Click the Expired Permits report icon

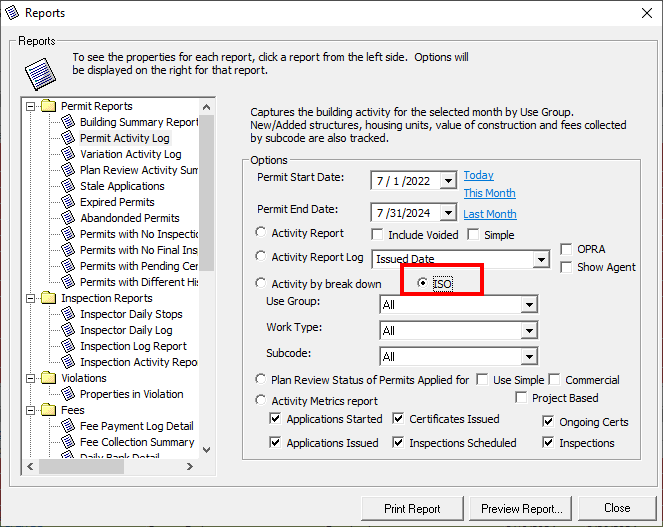pos(68,202)
